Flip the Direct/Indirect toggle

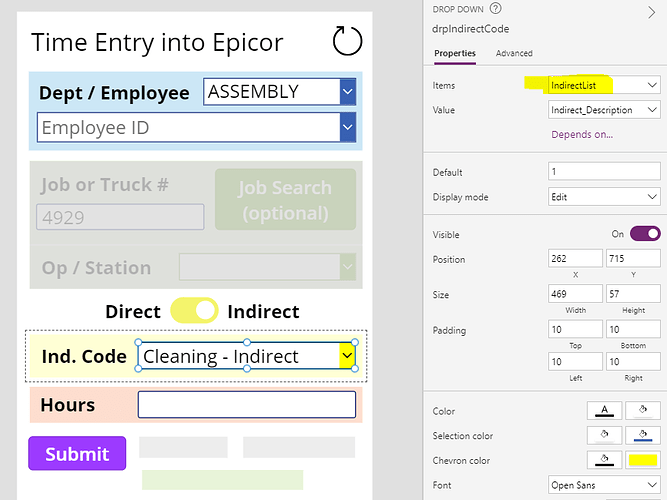(194, 311)
